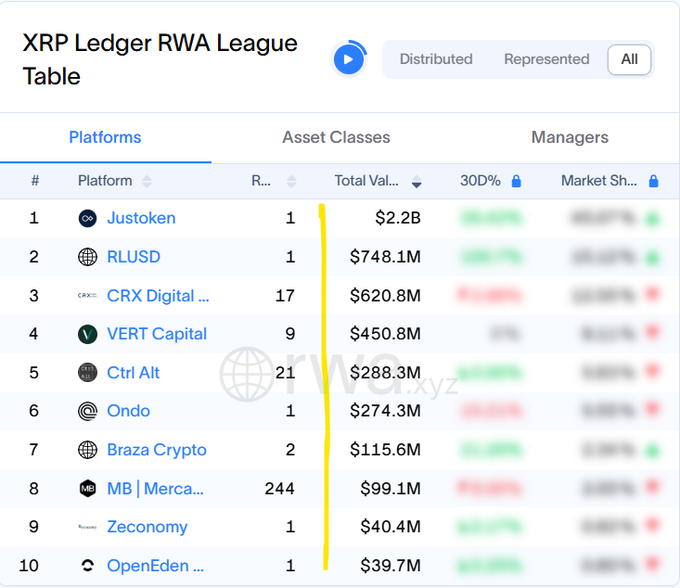Viewport: 680px width, 588px height.
Task: Open the Ctrl Alt platform link
Action: 133,372
